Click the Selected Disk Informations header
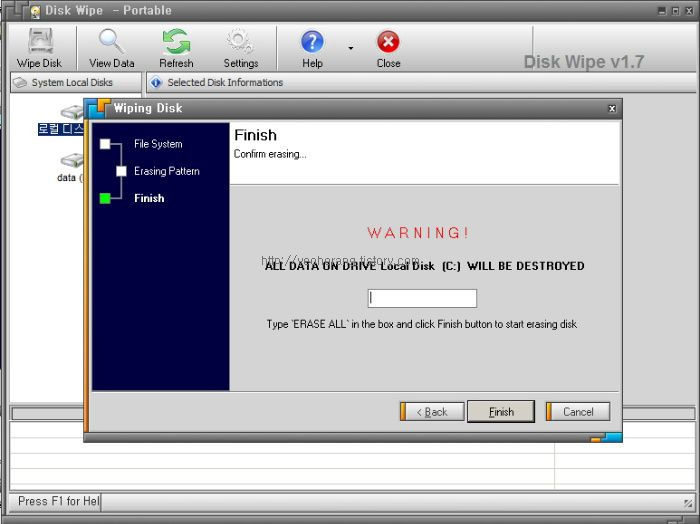Image resolution: width=700 pixels, height=524 pixels. point(421,83)
